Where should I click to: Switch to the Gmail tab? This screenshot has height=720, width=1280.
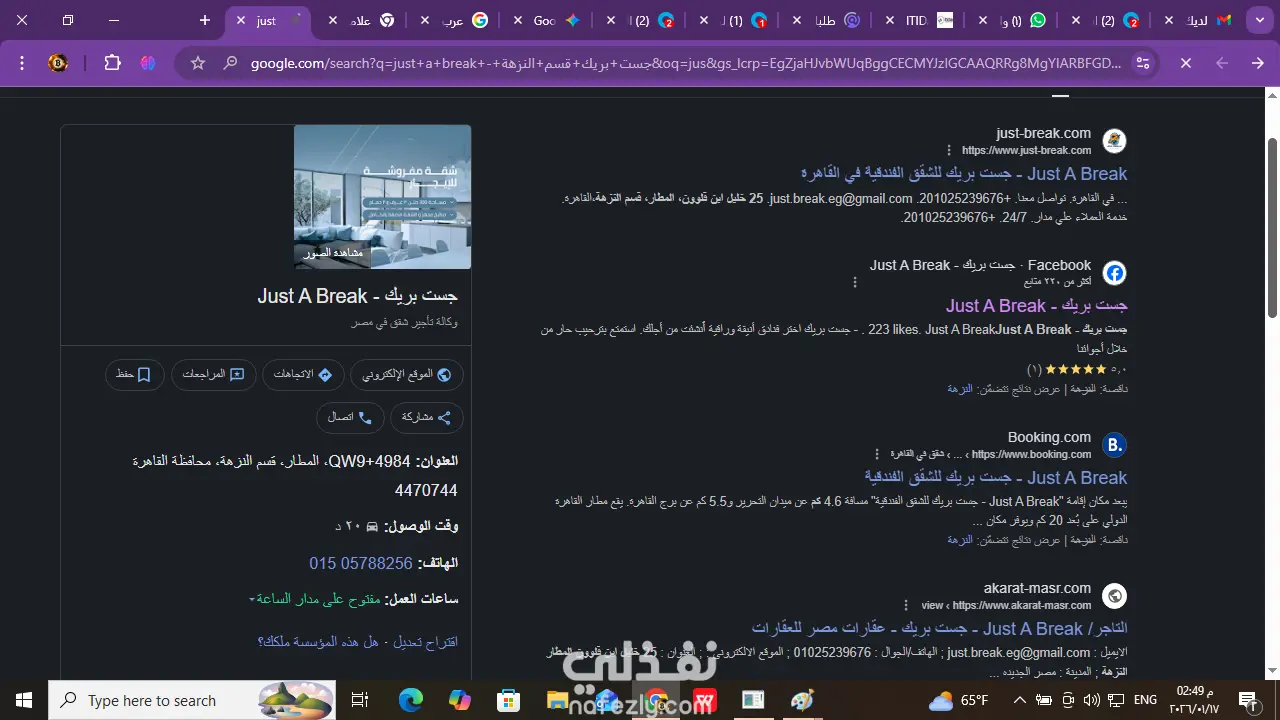tap(1198, 20)
